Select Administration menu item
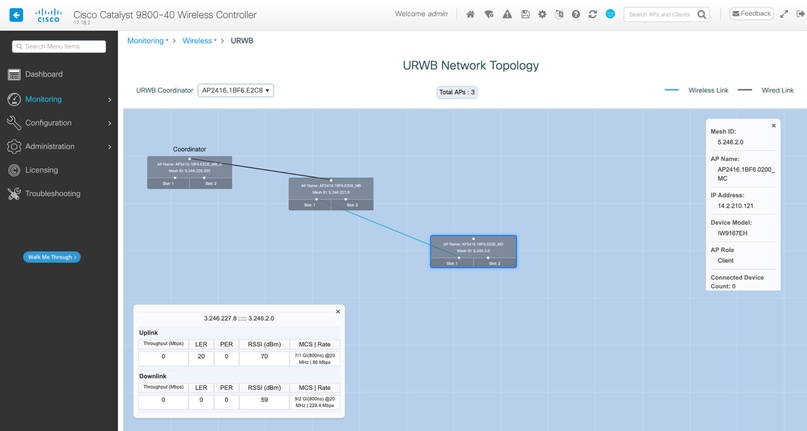The image size is (807, 431). [x=50, y=147]
